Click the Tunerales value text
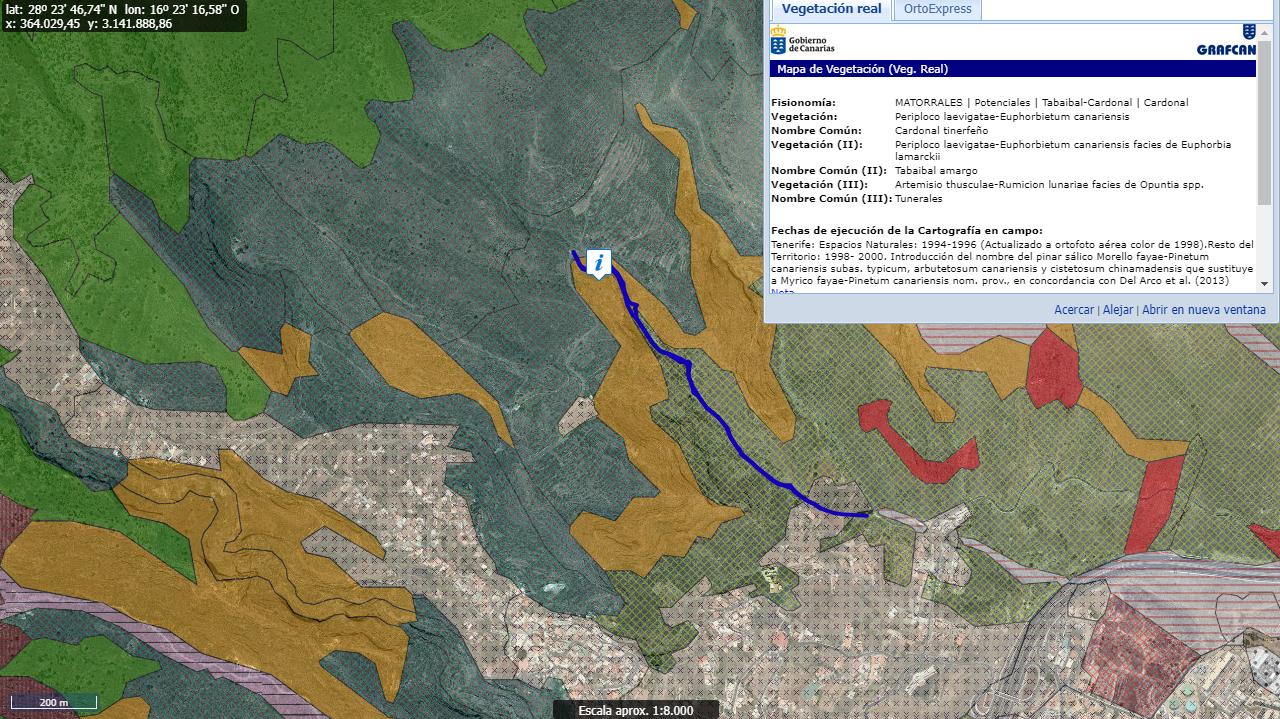The width and height of the screenshot is (1280, 719). (x=918, y=199)
